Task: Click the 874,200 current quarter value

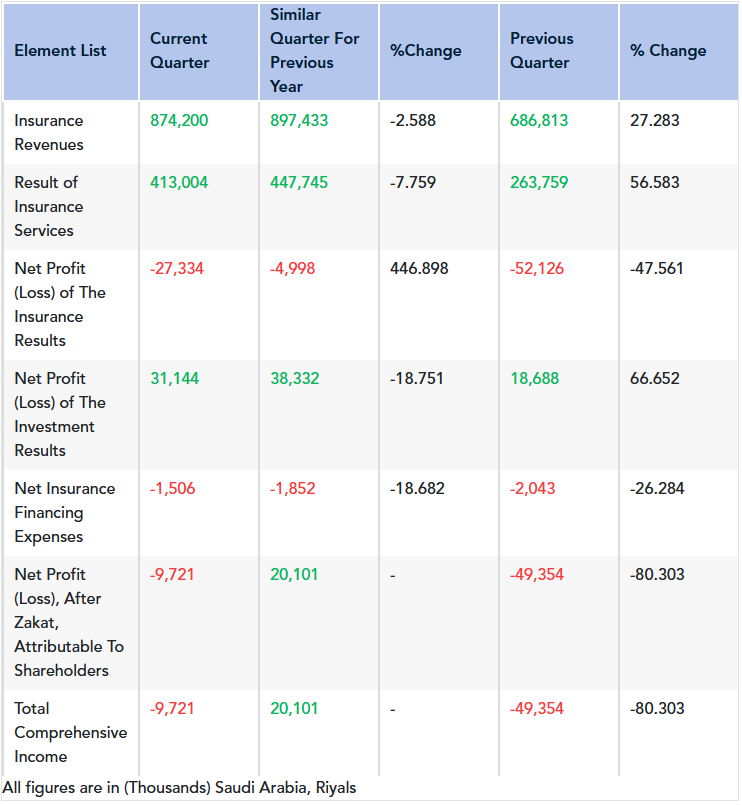Action: click(179, 121)
